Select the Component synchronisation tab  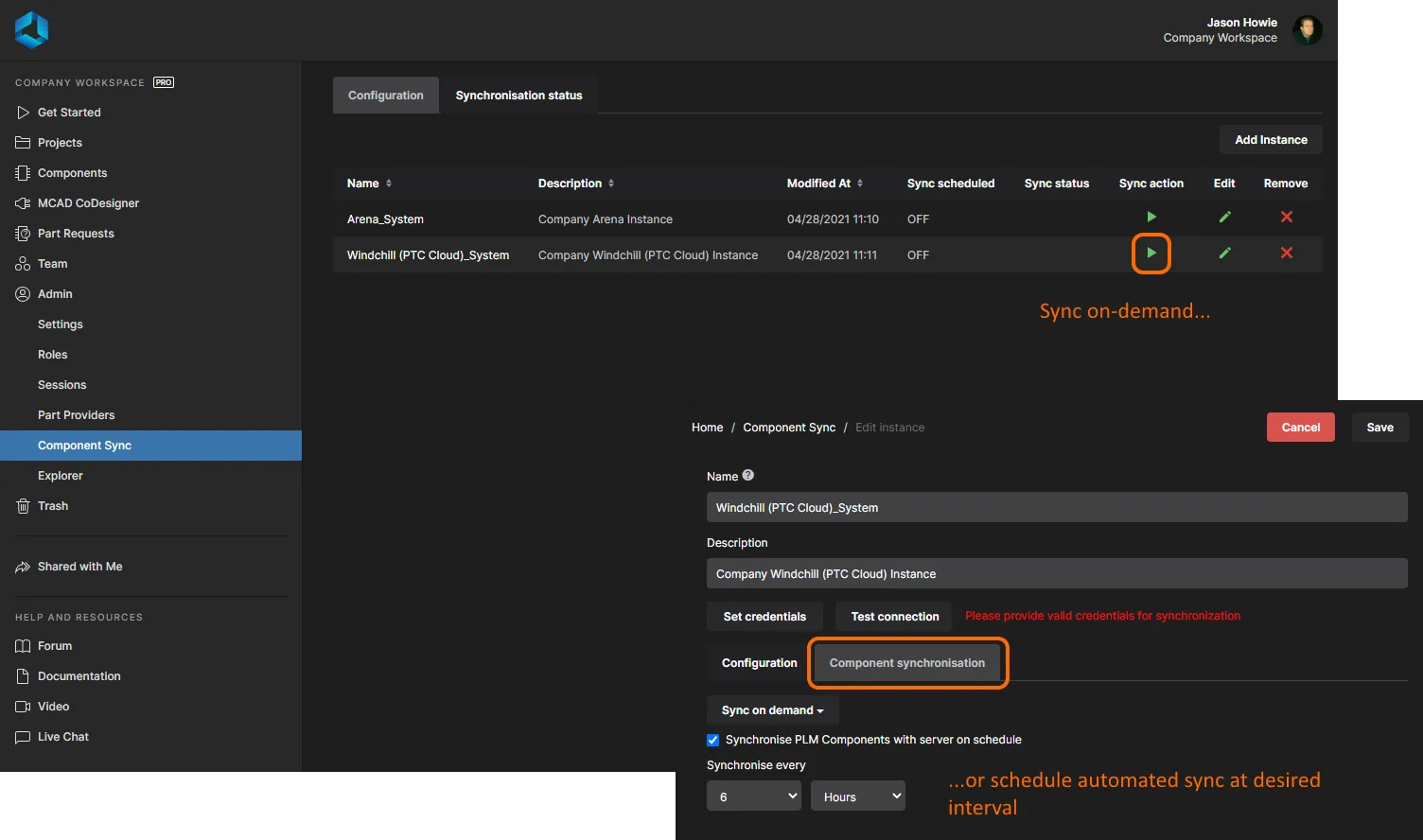tap(906, 663)
